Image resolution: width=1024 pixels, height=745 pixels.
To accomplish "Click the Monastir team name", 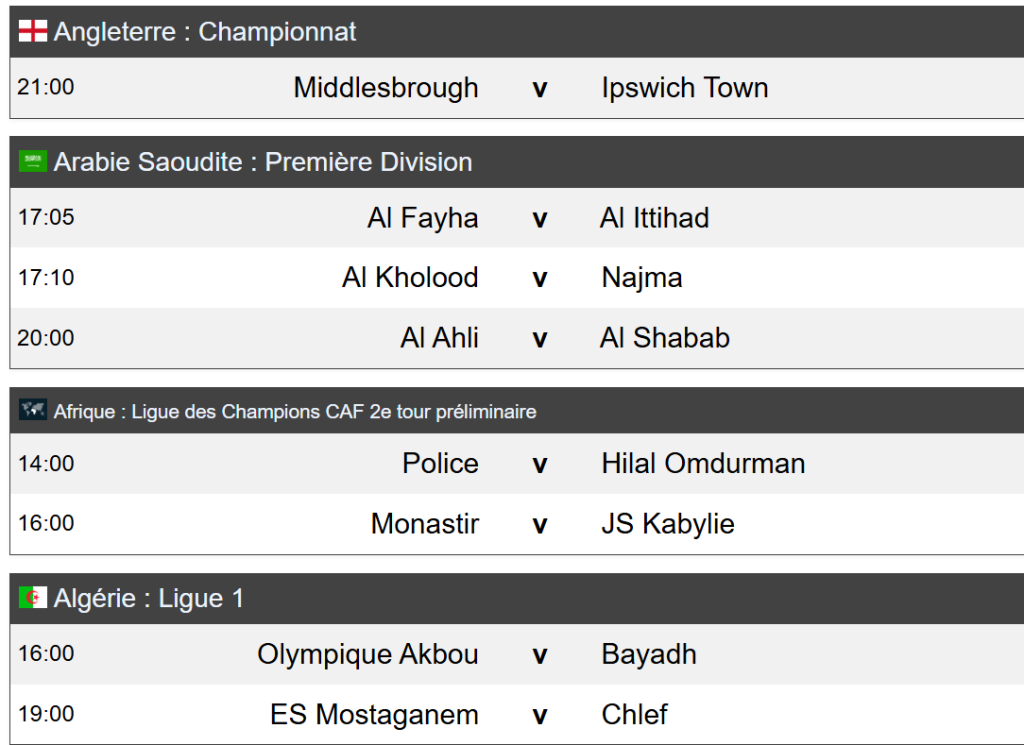I will 425,524.
